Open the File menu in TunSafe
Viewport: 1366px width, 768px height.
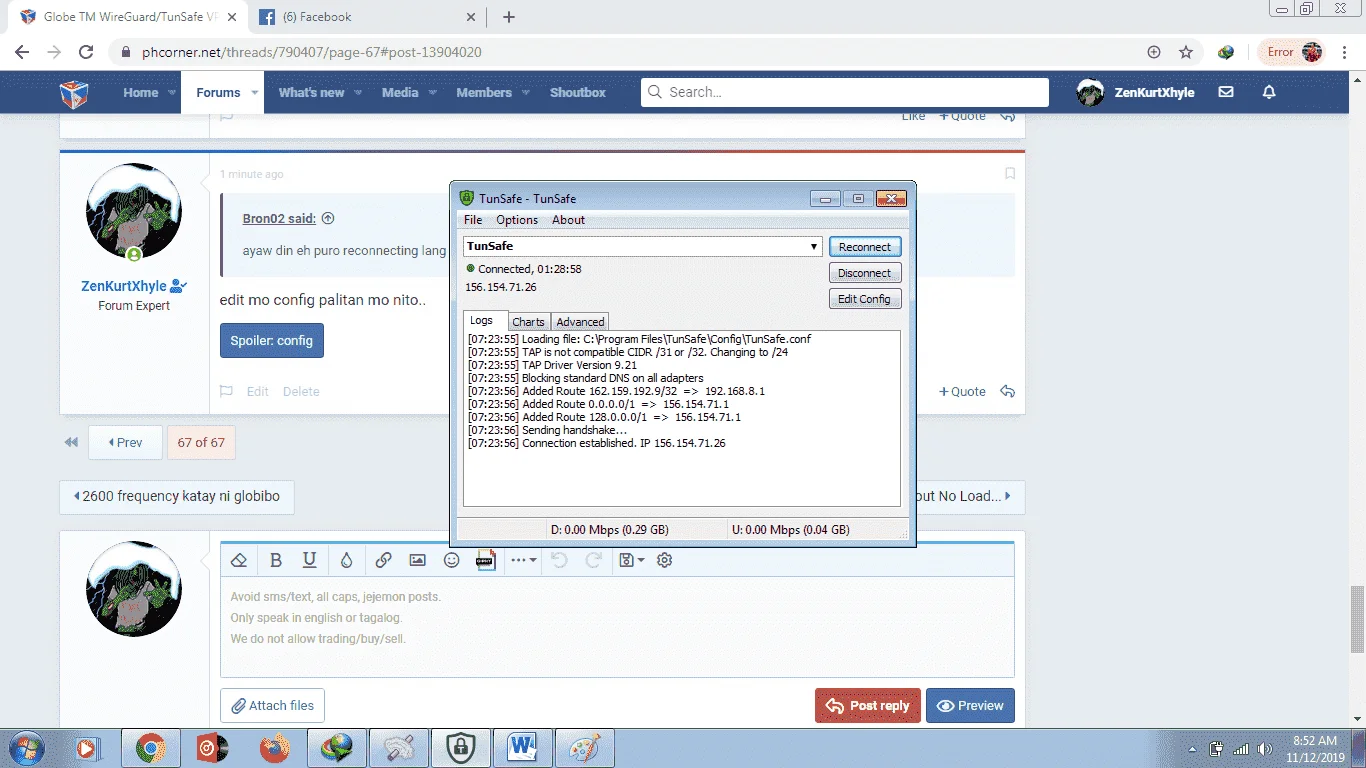[x=473, y=220]
